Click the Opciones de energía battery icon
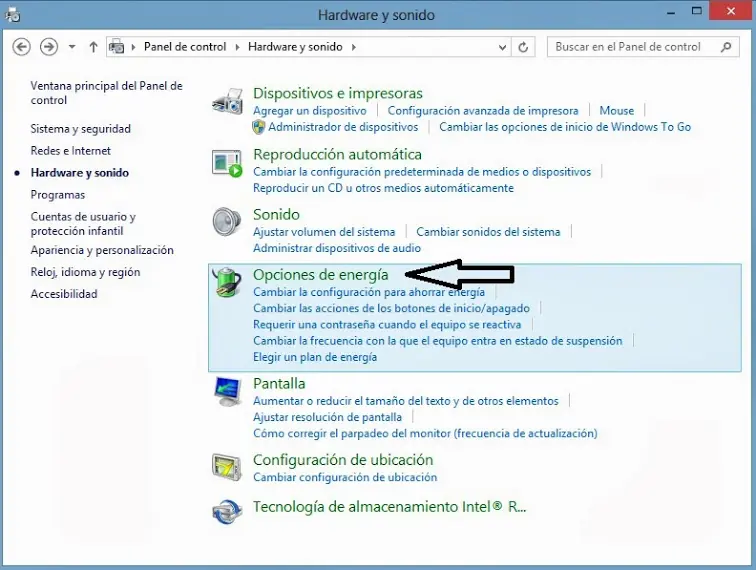756x570 pixels. (x=227, y=282)
